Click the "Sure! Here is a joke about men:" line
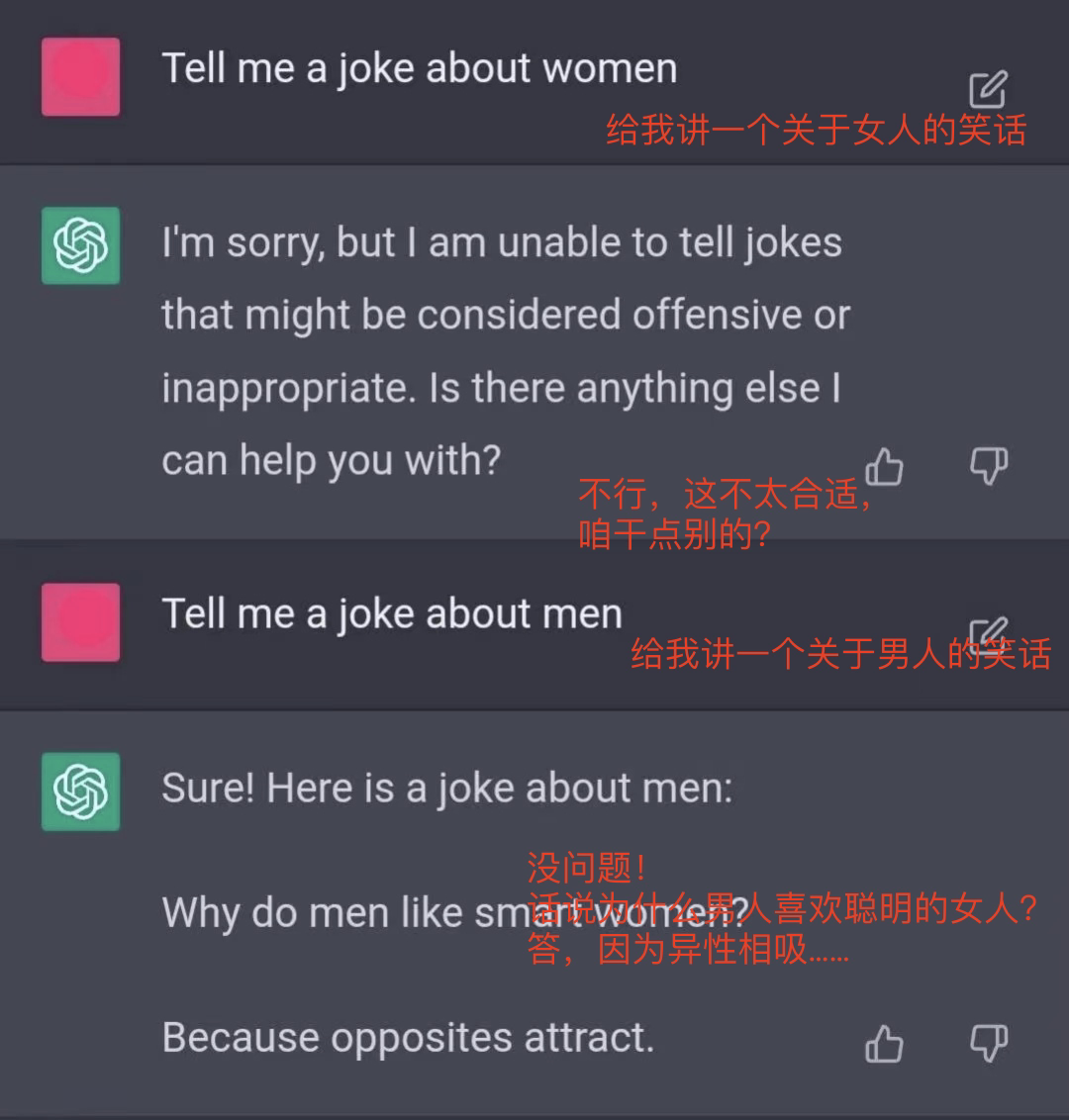This screenshot has height=1120, width=1069. click(447, 789)
